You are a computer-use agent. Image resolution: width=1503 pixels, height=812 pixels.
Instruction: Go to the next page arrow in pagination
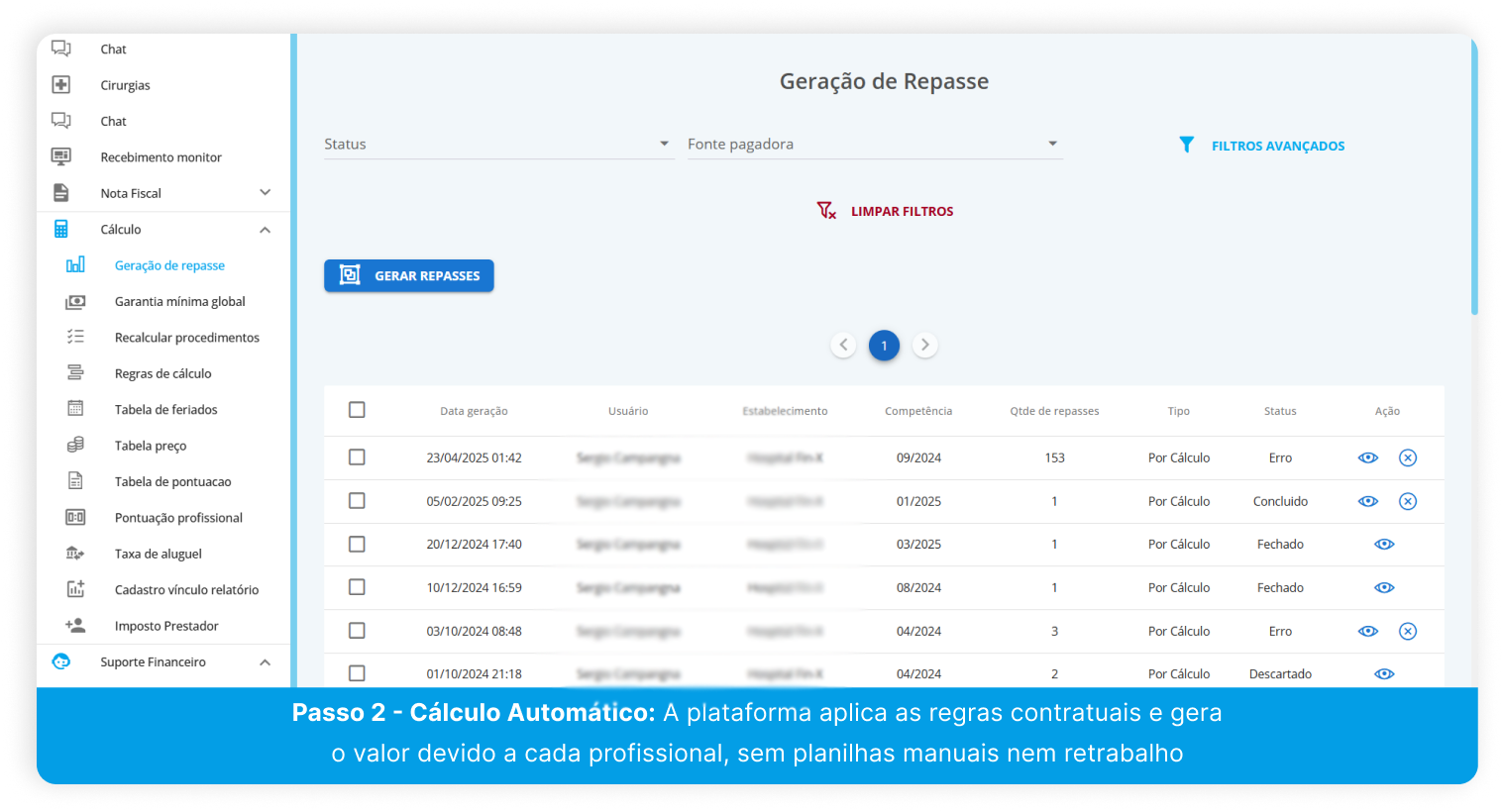point(924,345)
